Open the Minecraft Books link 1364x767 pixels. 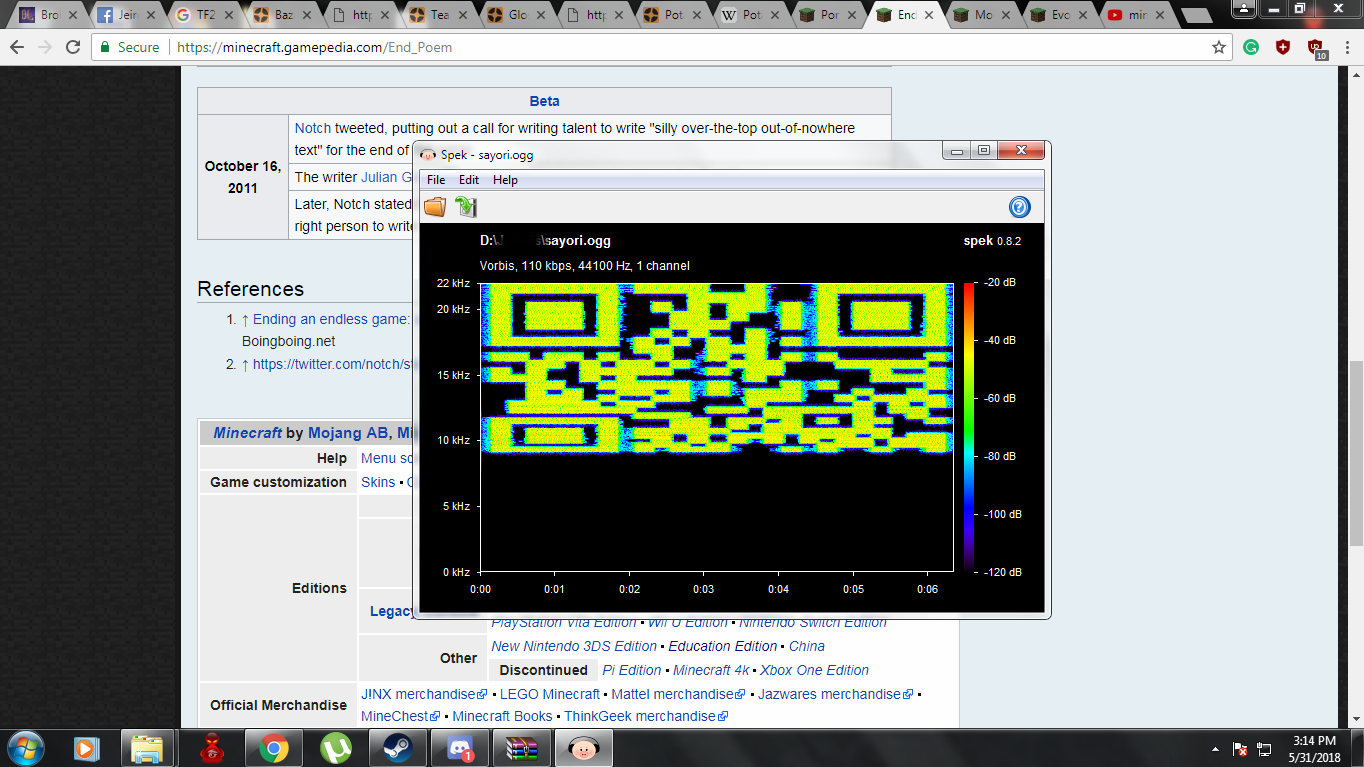pos(502,716)
